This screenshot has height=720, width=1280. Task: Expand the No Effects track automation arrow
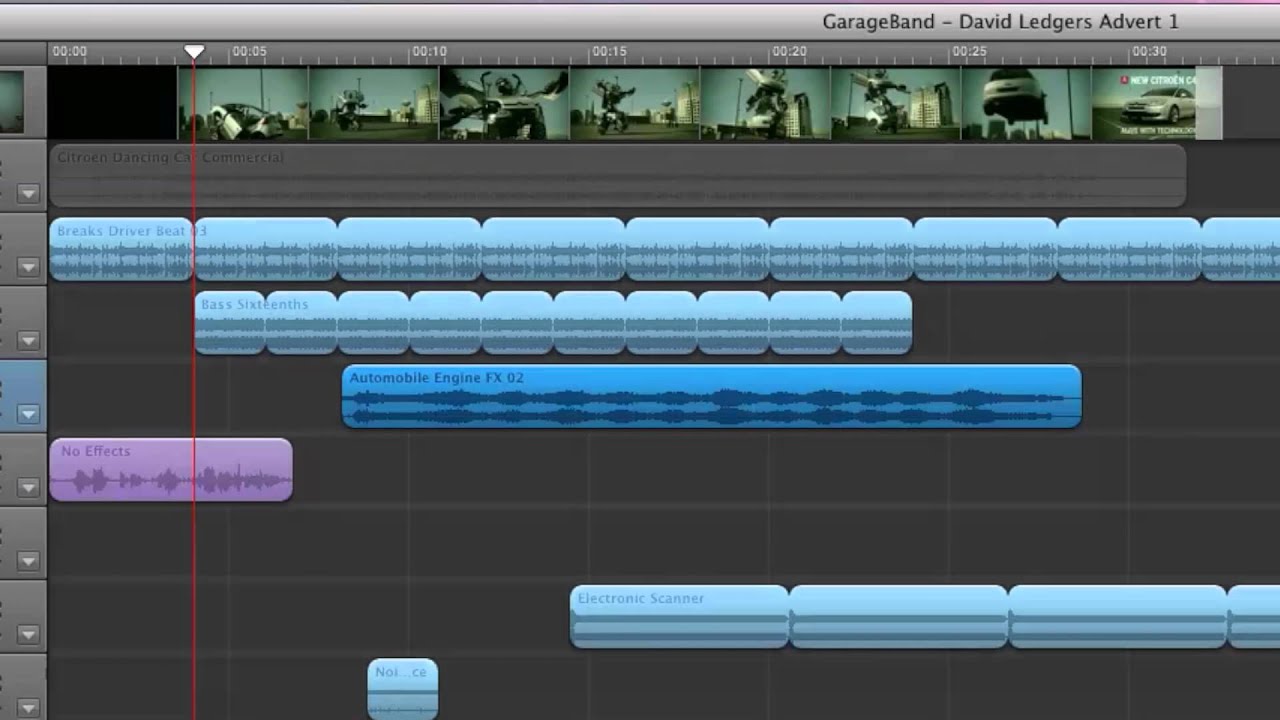tap(28, 488)
